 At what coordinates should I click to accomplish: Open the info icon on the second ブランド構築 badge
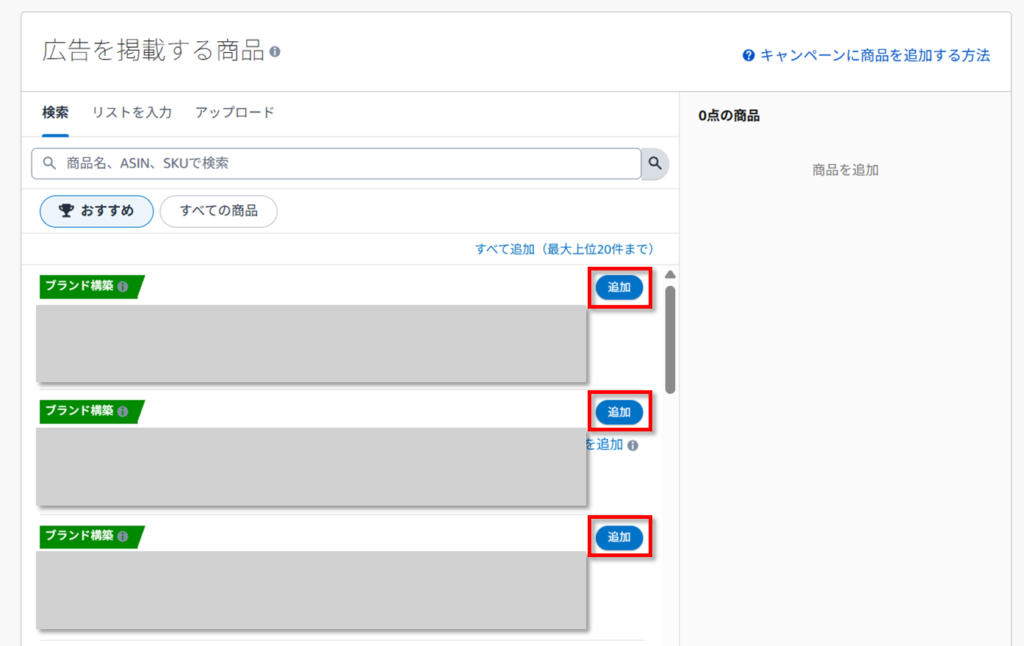[x=122, y=411]
